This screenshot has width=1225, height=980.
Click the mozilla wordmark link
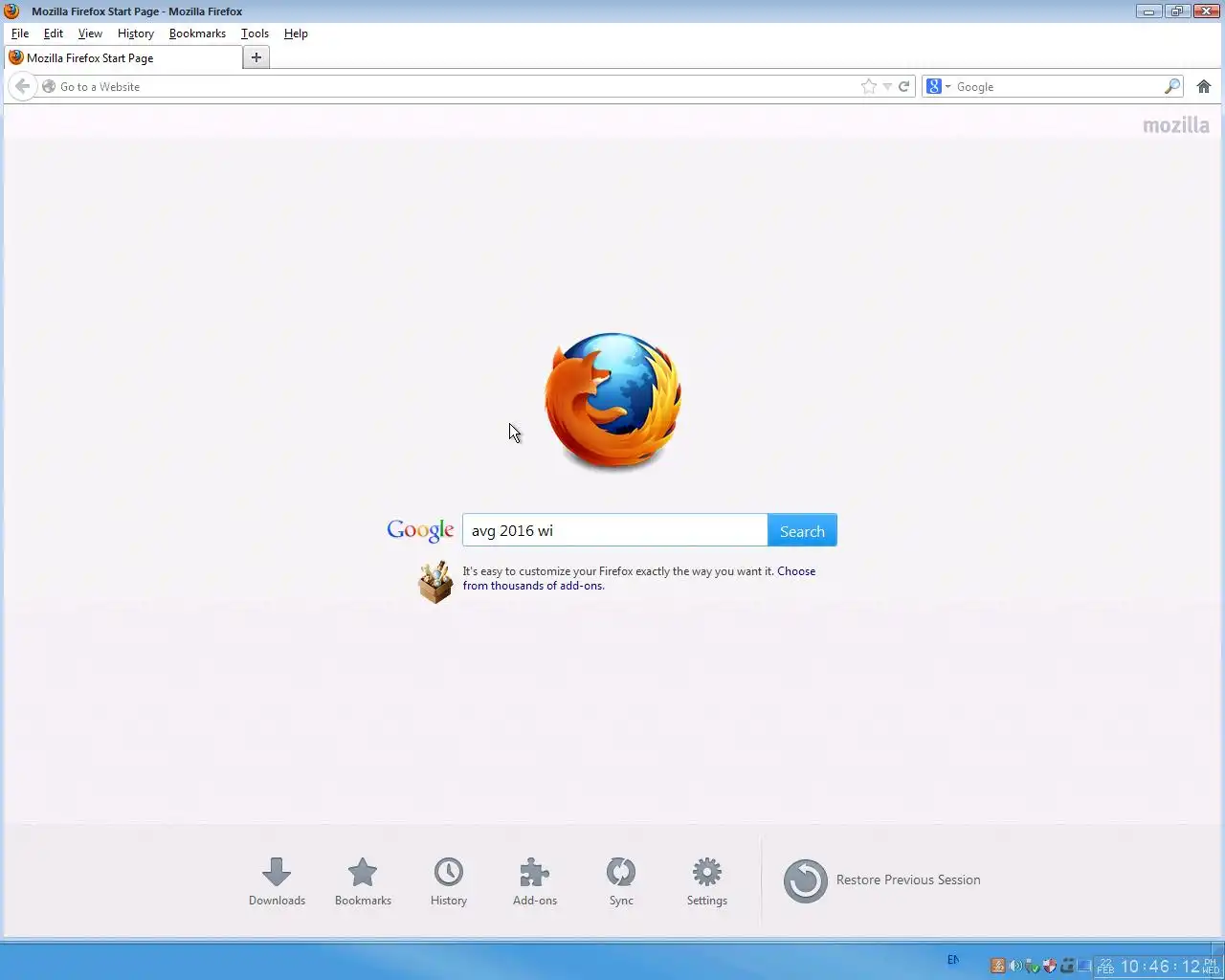click(1176, 125)
